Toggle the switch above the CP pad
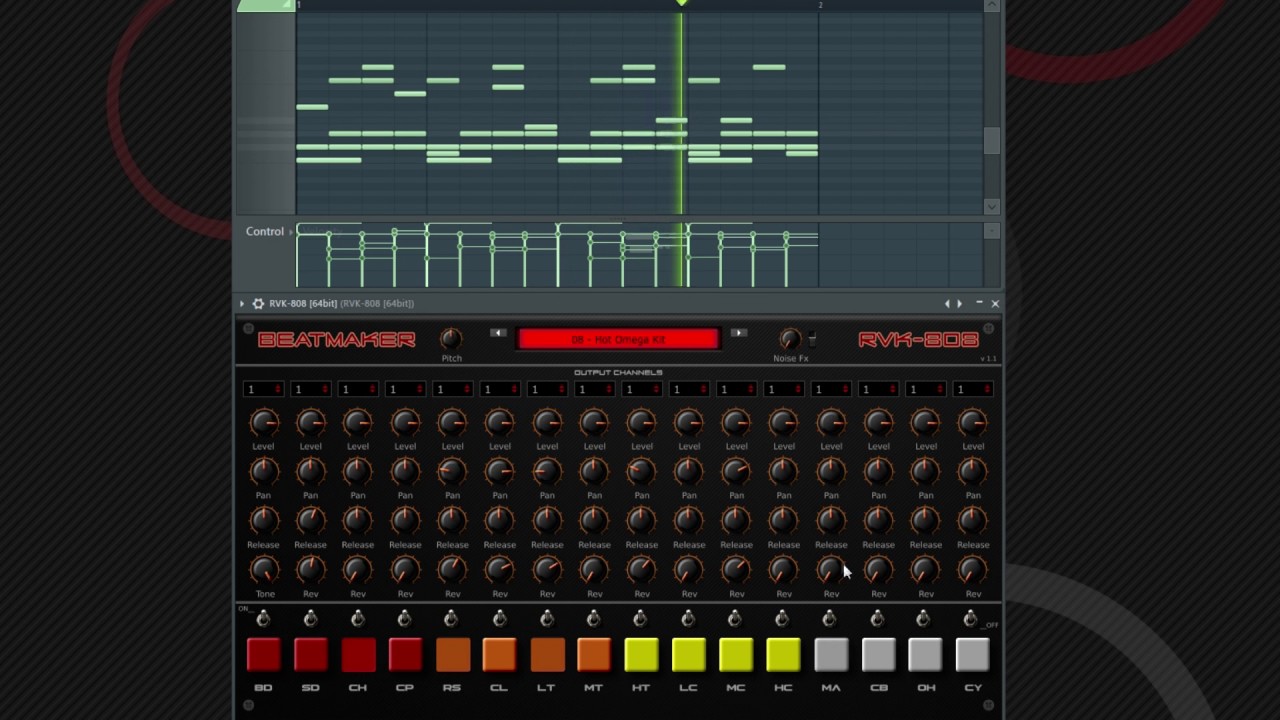 [x=404, y=619]
